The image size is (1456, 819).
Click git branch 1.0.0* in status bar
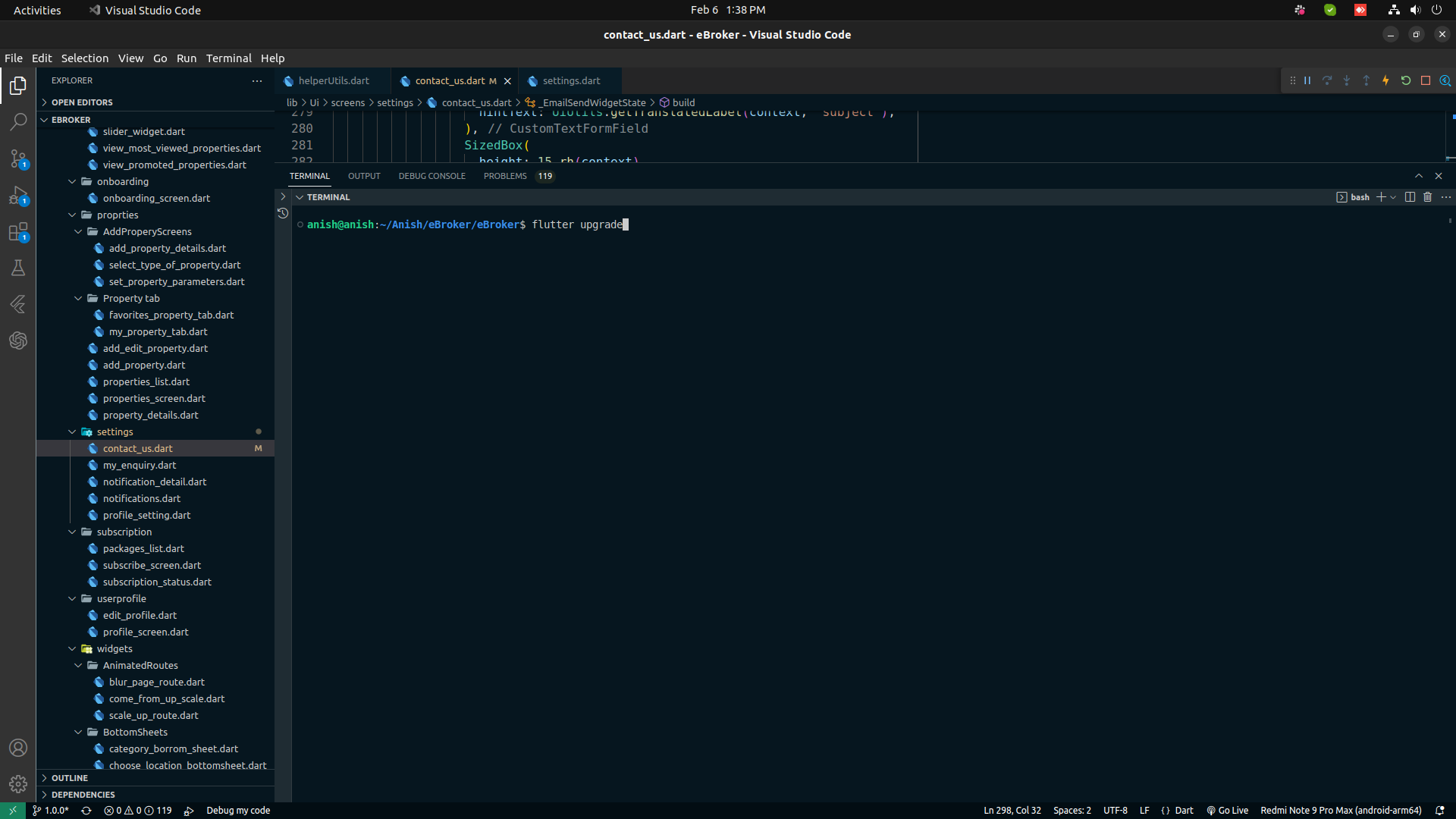point(51,811)
